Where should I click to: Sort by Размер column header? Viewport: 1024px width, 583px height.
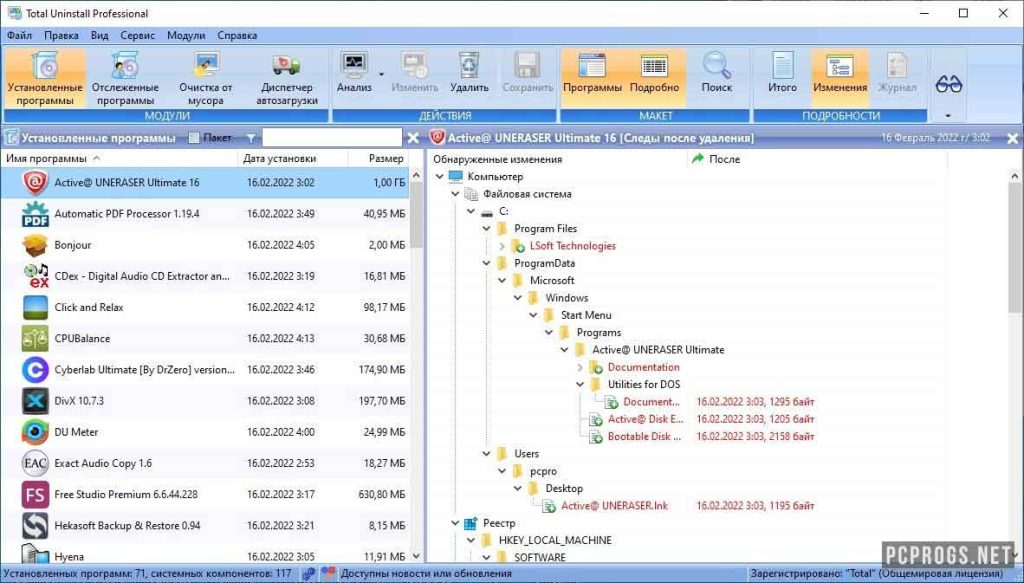tap(379, 159)
